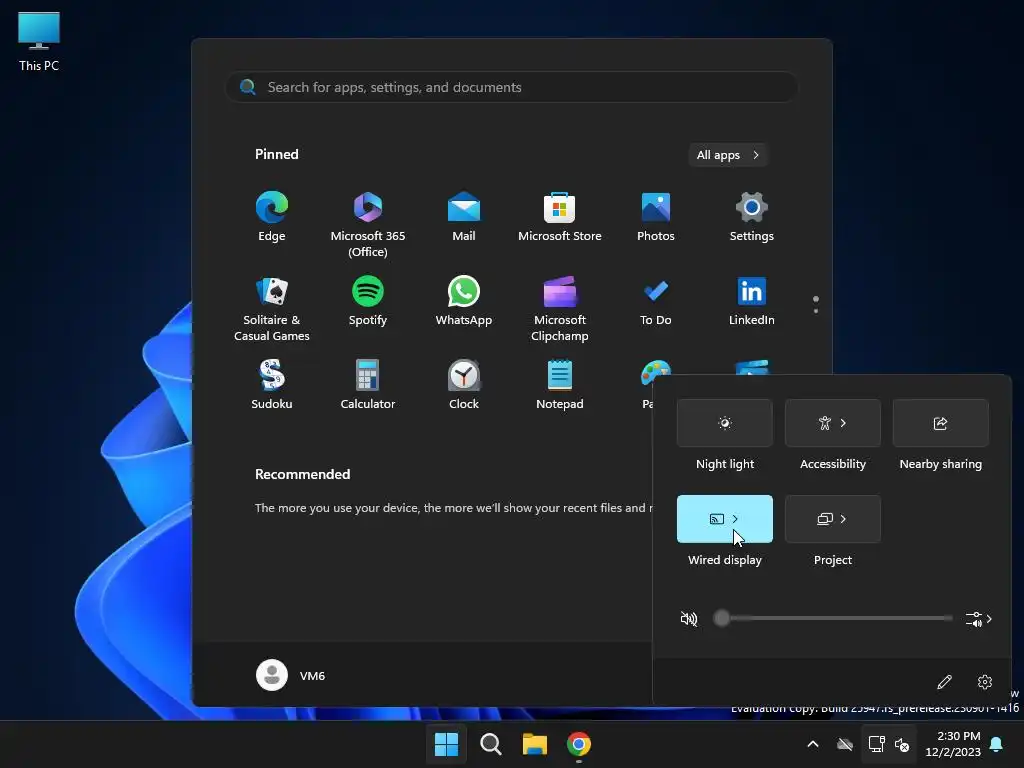Click the This PC desktop icon

(39, 41)
